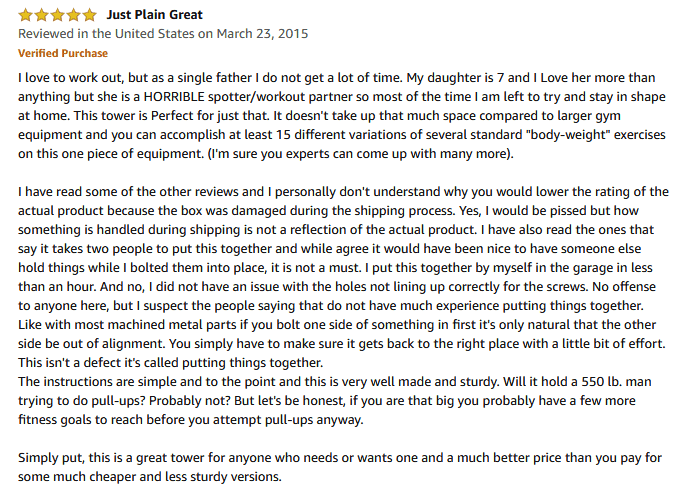Click the line 'This isn't a defect'
The width and height of the screenshot is (685, 493).
pyautogui.click(x=170, y=362)
